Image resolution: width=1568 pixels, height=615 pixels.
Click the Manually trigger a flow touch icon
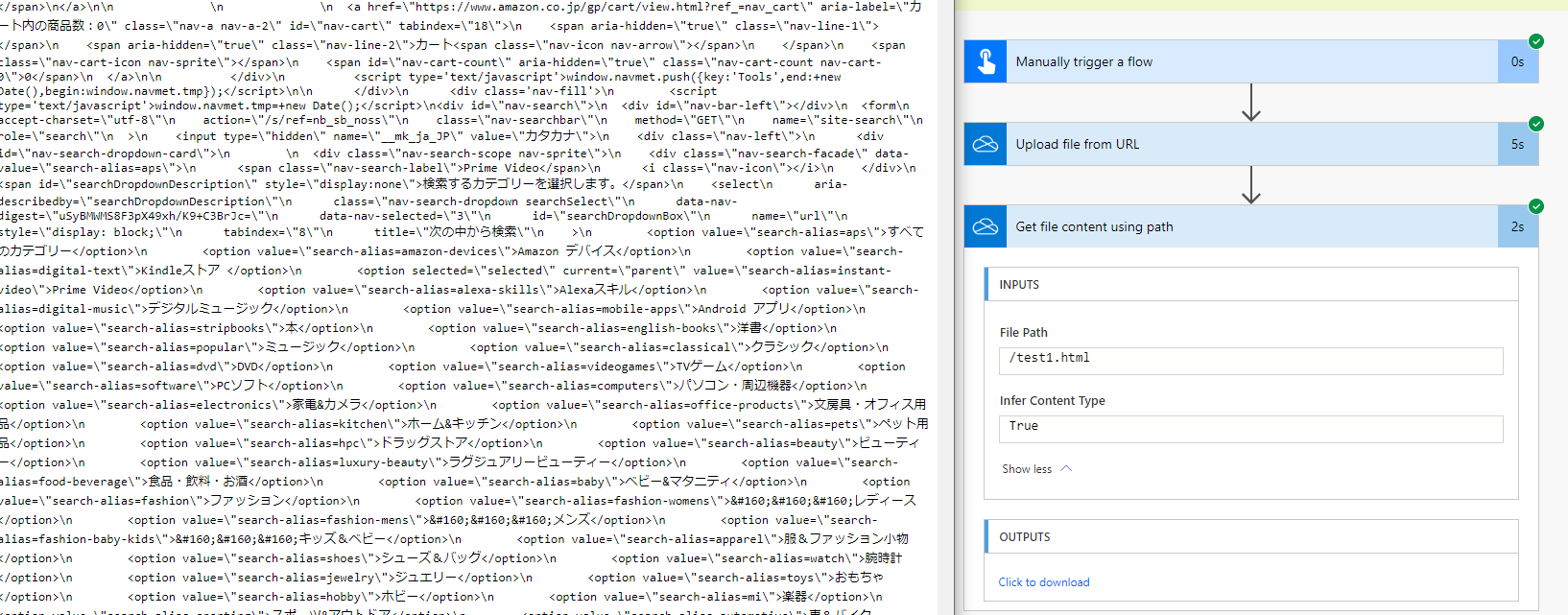click(x=986, y=61)
